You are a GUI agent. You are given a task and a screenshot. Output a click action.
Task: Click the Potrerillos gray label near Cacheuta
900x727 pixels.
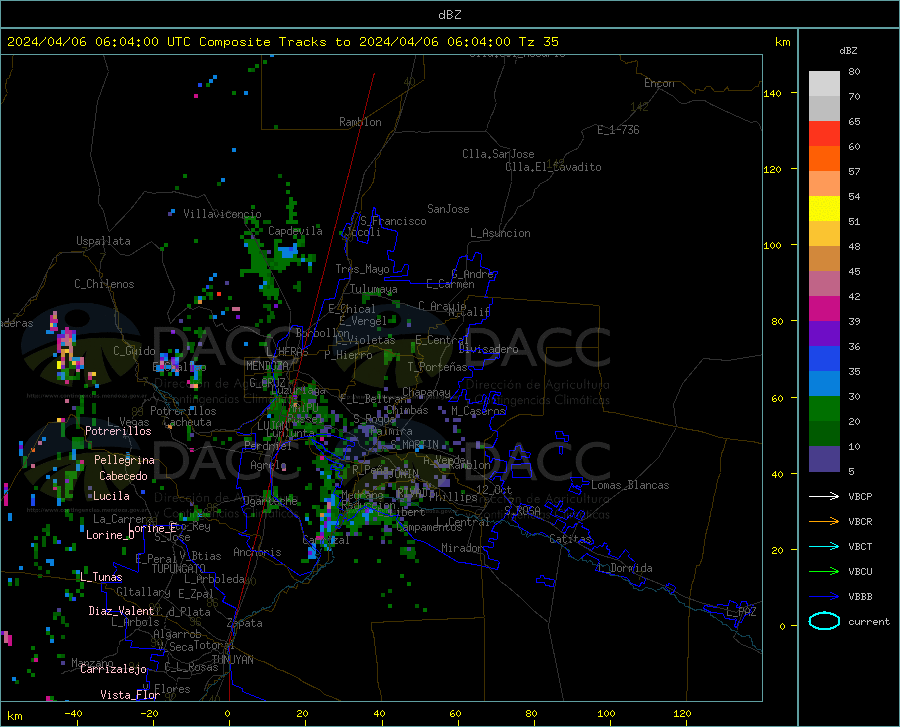[183, 411]
